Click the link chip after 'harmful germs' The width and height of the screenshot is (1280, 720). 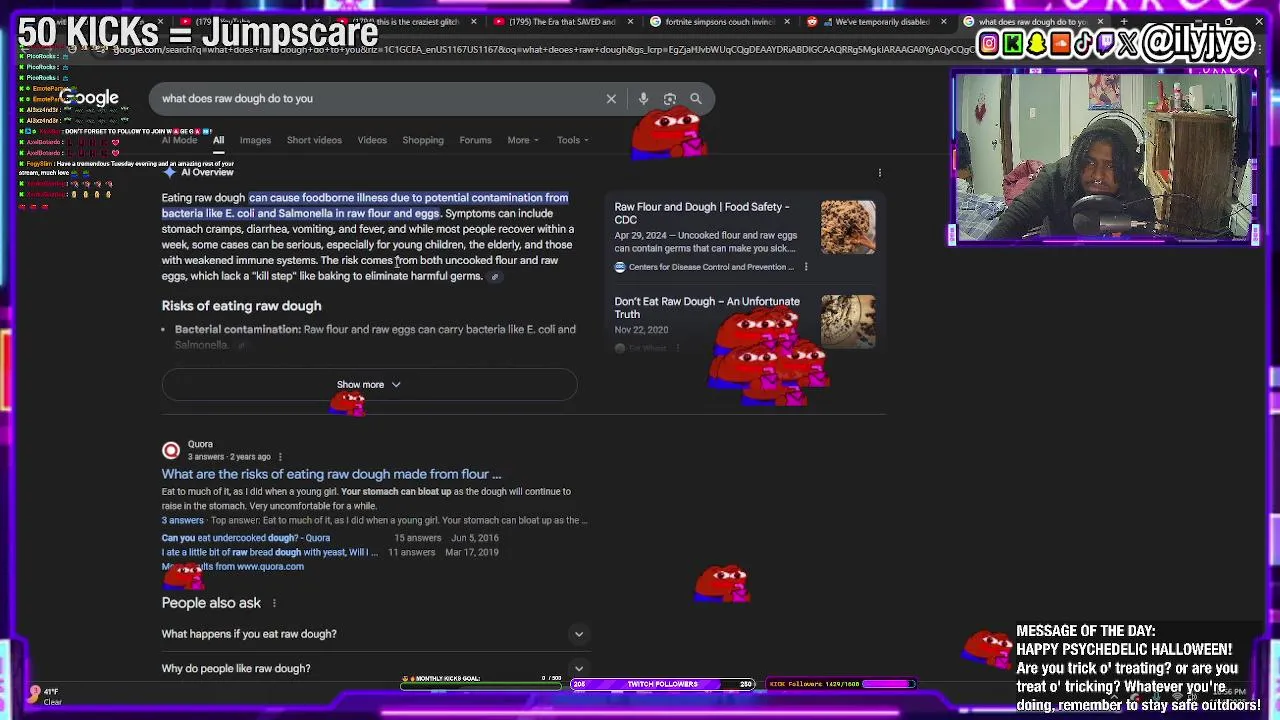[x=494, y=277]
